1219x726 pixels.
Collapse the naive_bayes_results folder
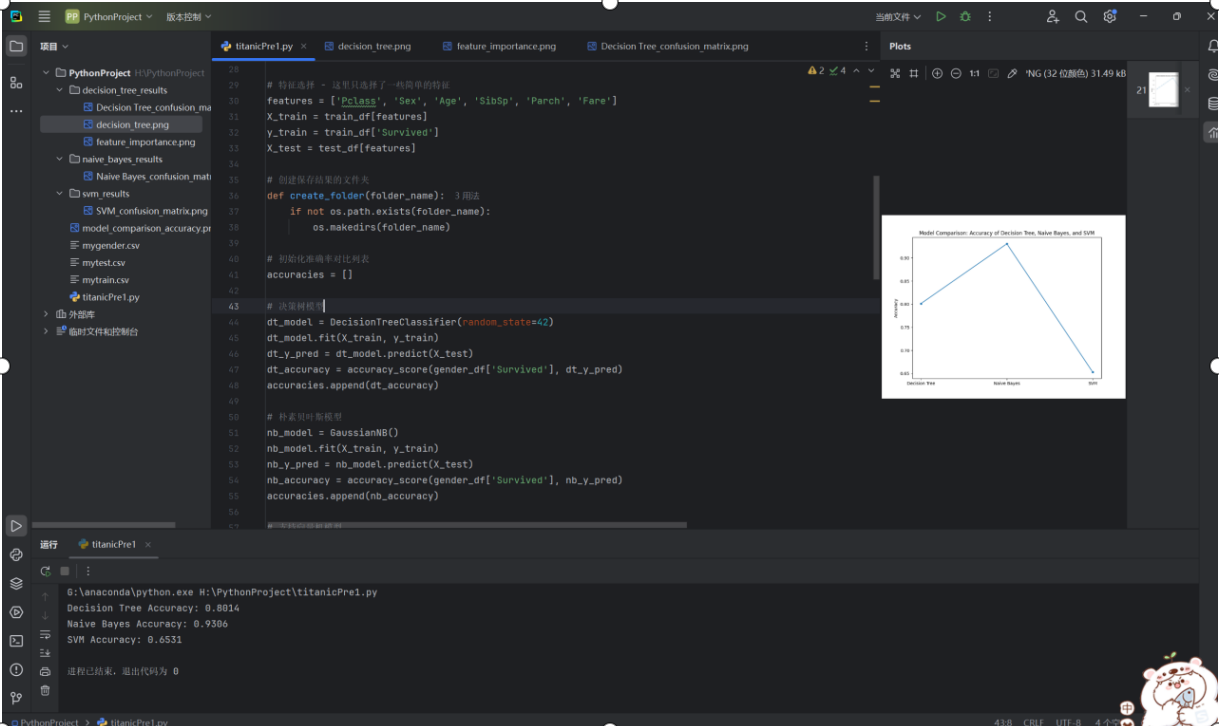[60, 159]
